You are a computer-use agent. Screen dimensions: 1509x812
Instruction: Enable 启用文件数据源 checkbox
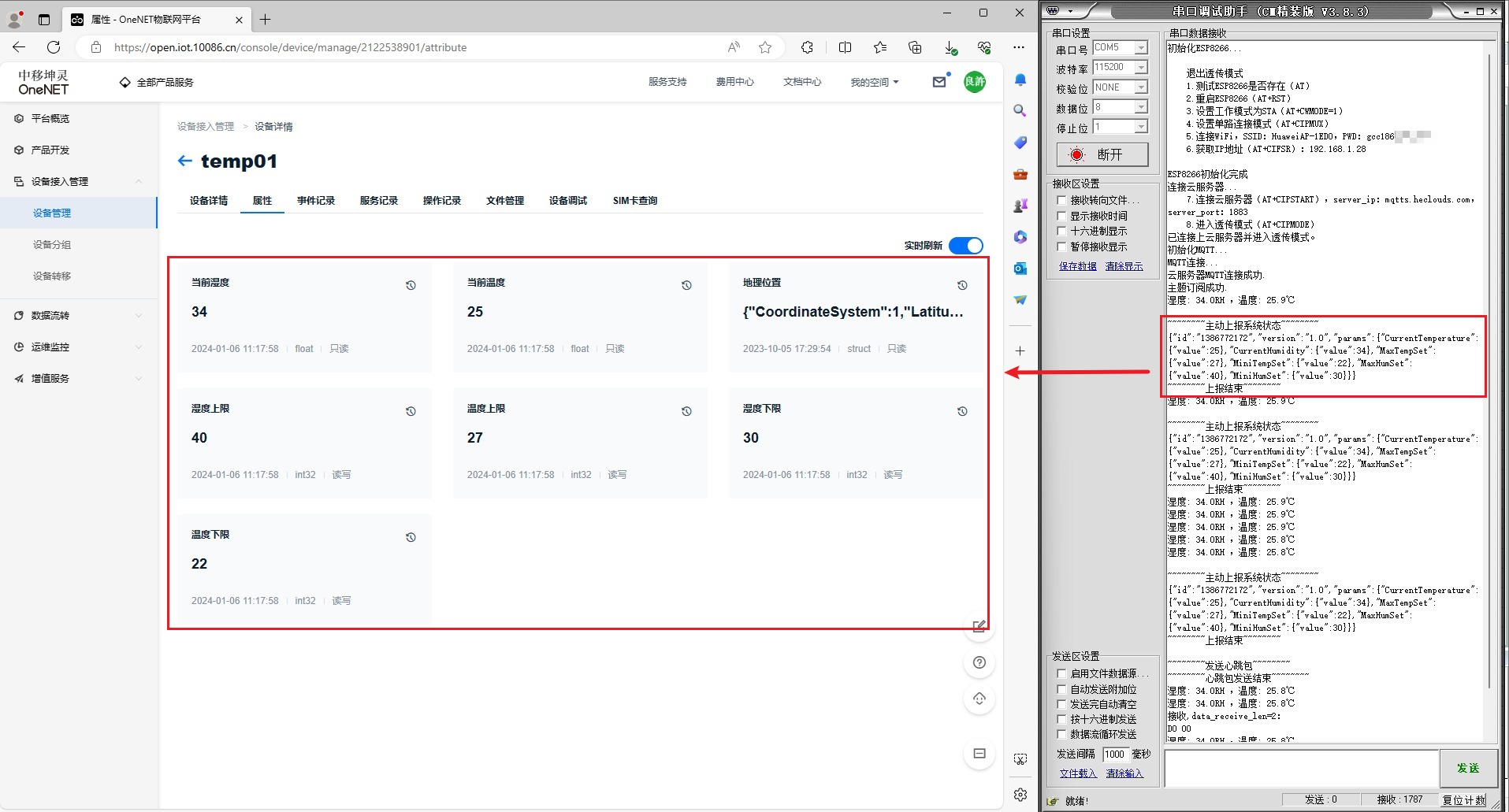1061,673
